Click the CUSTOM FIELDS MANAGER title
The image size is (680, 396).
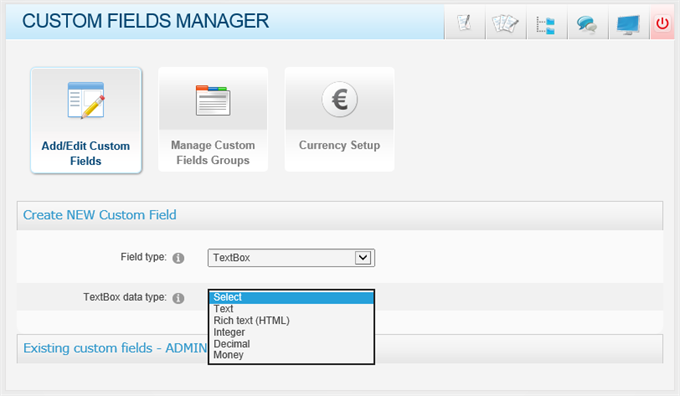(x=145, y=21)
